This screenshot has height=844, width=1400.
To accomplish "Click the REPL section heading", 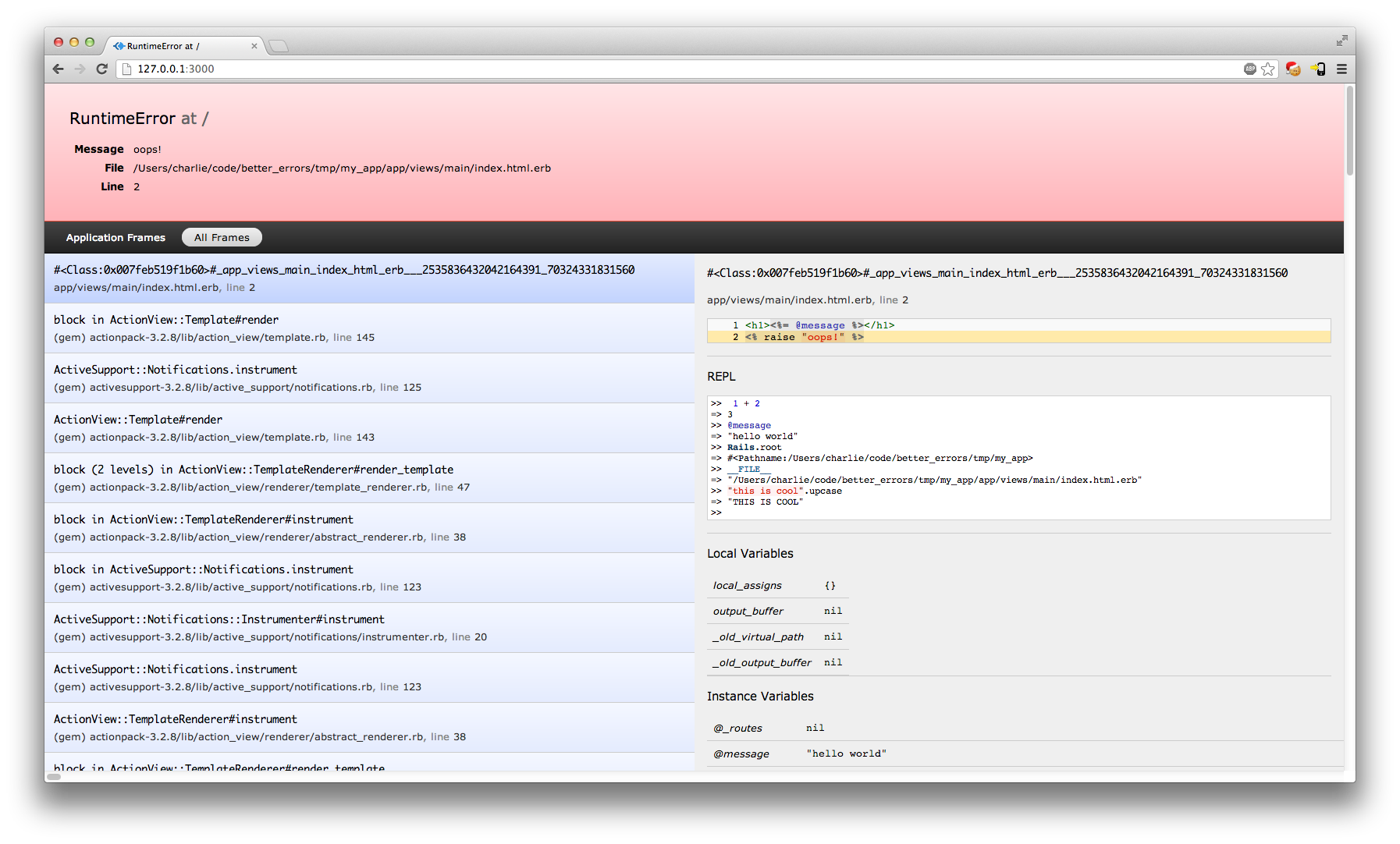I will [x=721, y=376].
